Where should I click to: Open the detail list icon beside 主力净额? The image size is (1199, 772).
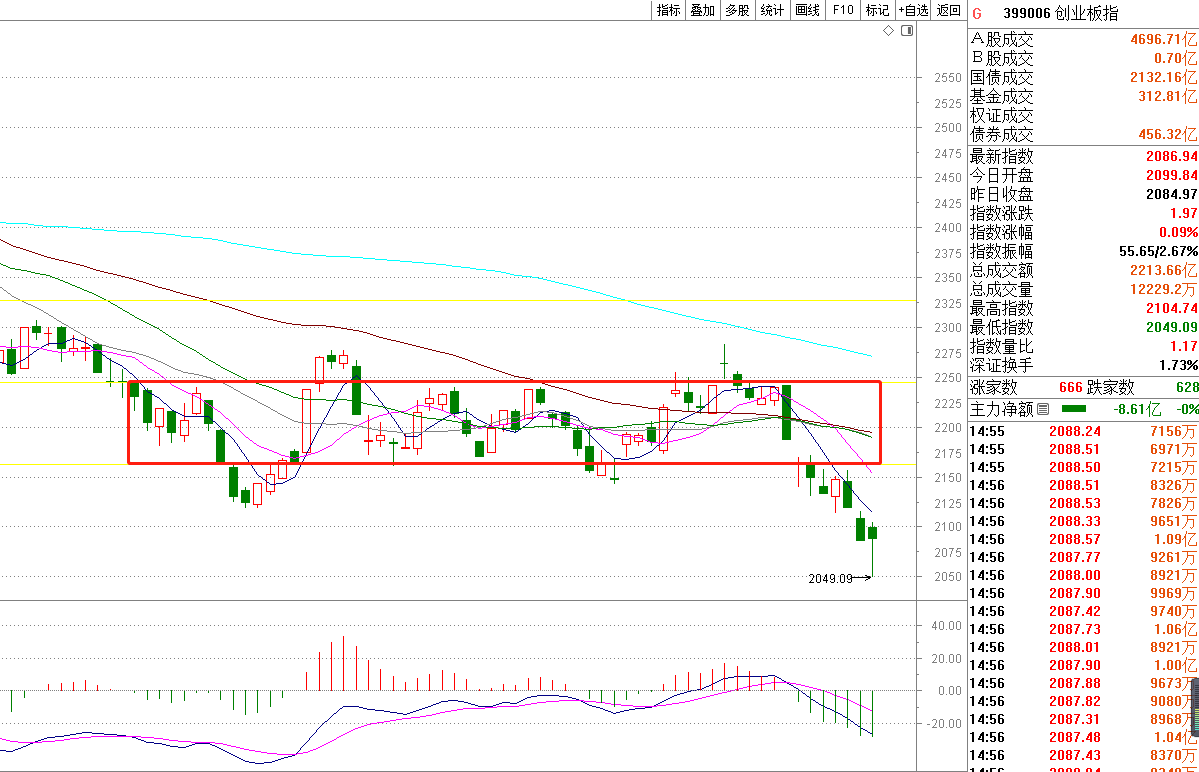coord(1043,410)
